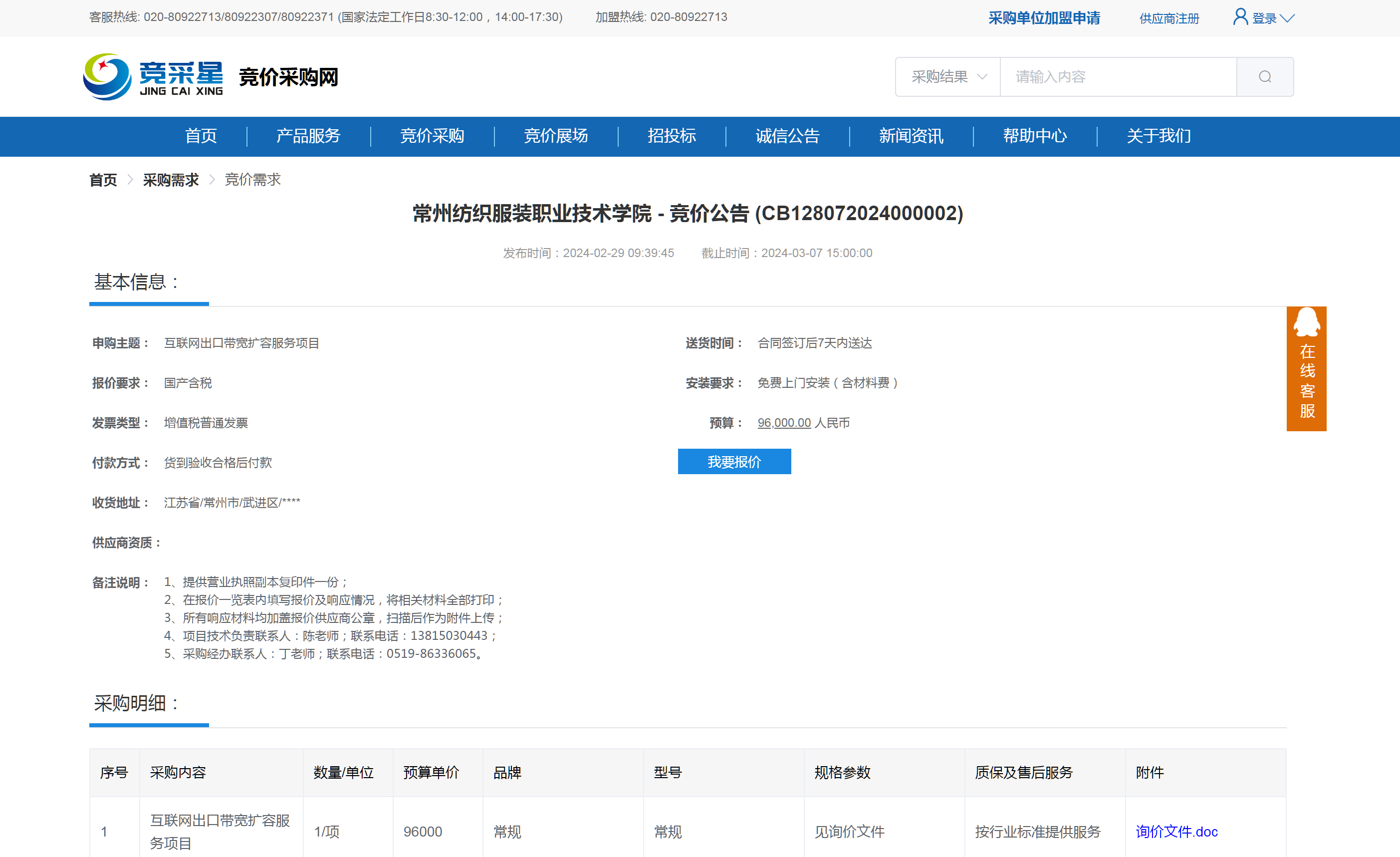1400x857 pixels.
Task: Open the 招投标 navigation item
Action: [x=671, y=136]
